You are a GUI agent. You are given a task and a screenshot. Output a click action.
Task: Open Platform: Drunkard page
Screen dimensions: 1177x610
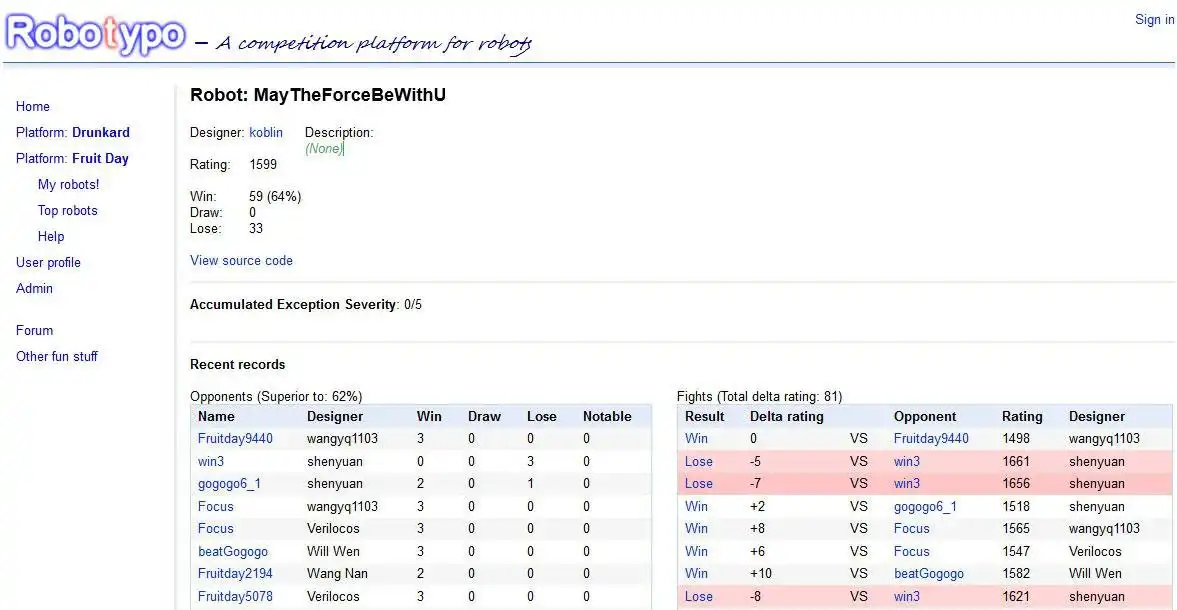pyautogui.click(x=73, y=133)
